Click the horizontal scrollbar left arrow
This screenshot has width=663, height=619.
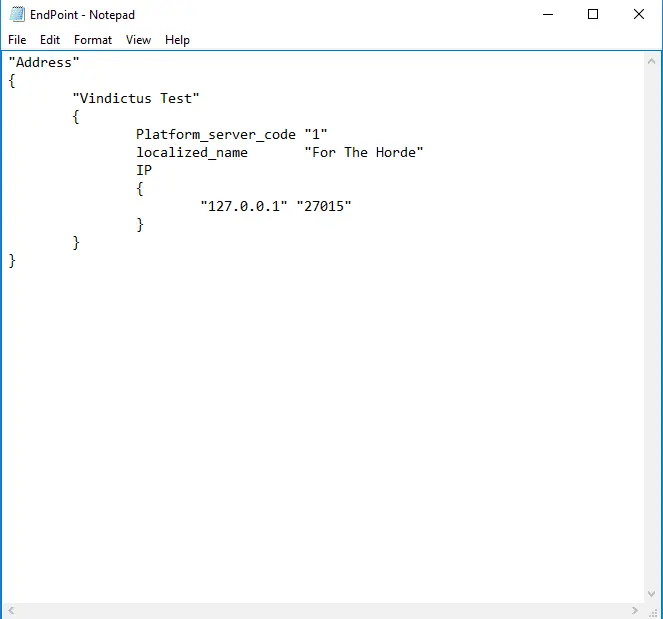coord(11,611)
